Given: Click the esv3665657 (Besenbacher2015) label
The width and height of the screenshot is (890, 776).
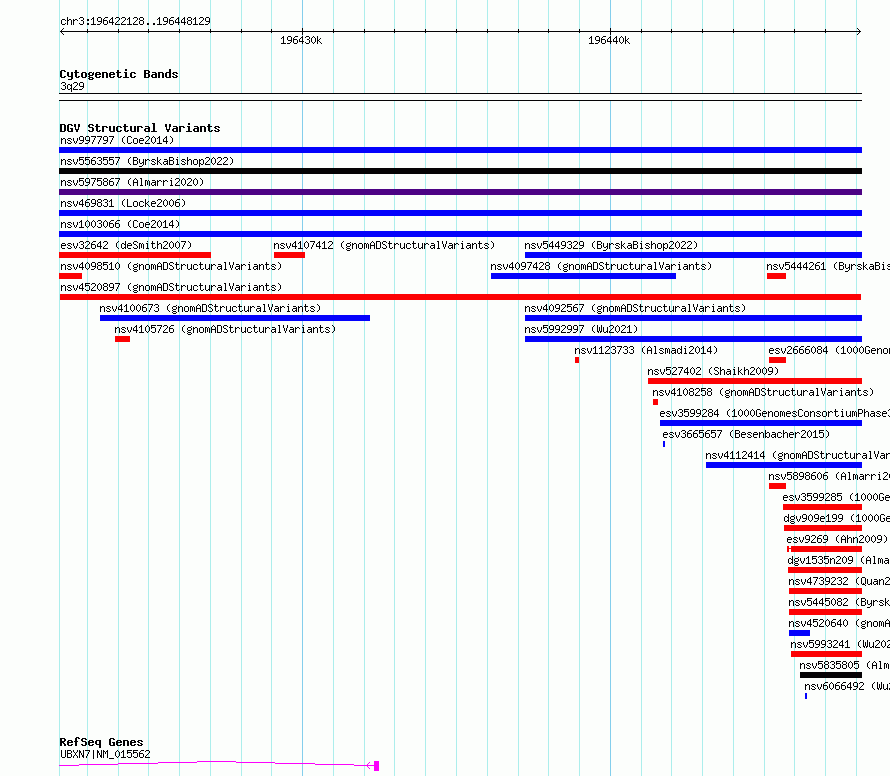Looking at the screenshot, I should pos(746,434).
